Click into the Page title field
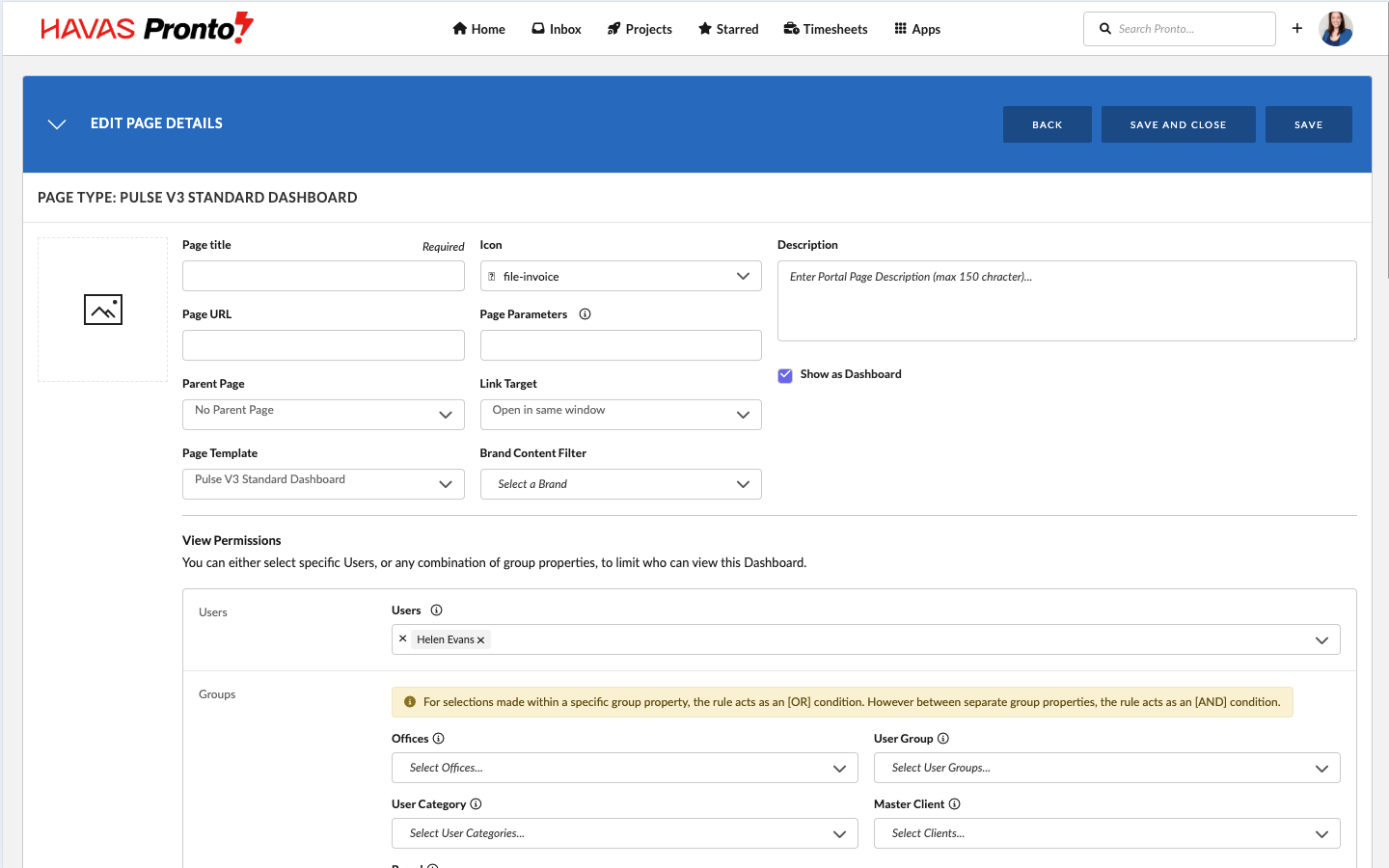Image resolution: width=1389 pixels, height=868 pixels. point(323,277)
